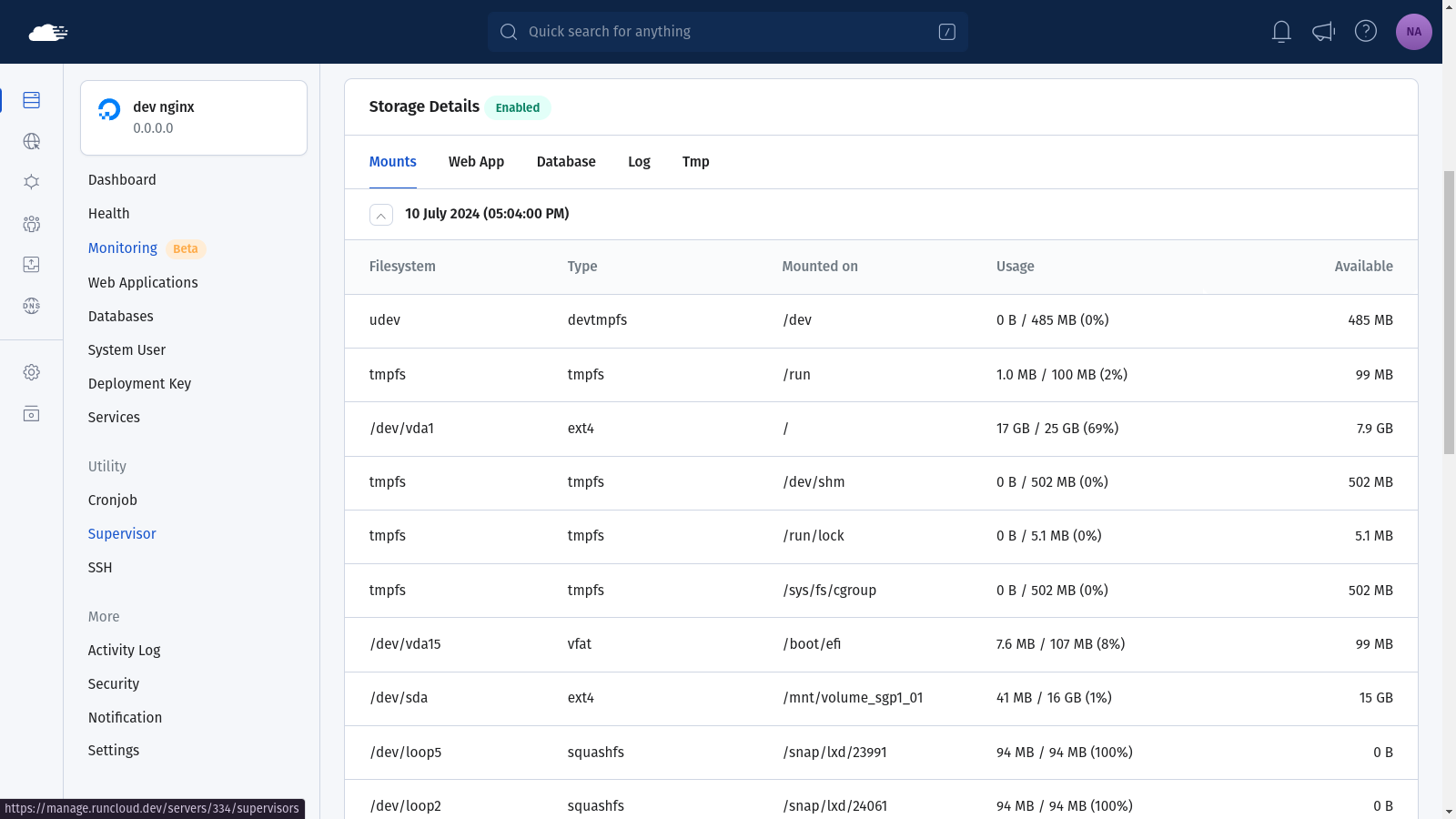Switch to the Web App tab
1456x819 pixels.
pos(476,162)
